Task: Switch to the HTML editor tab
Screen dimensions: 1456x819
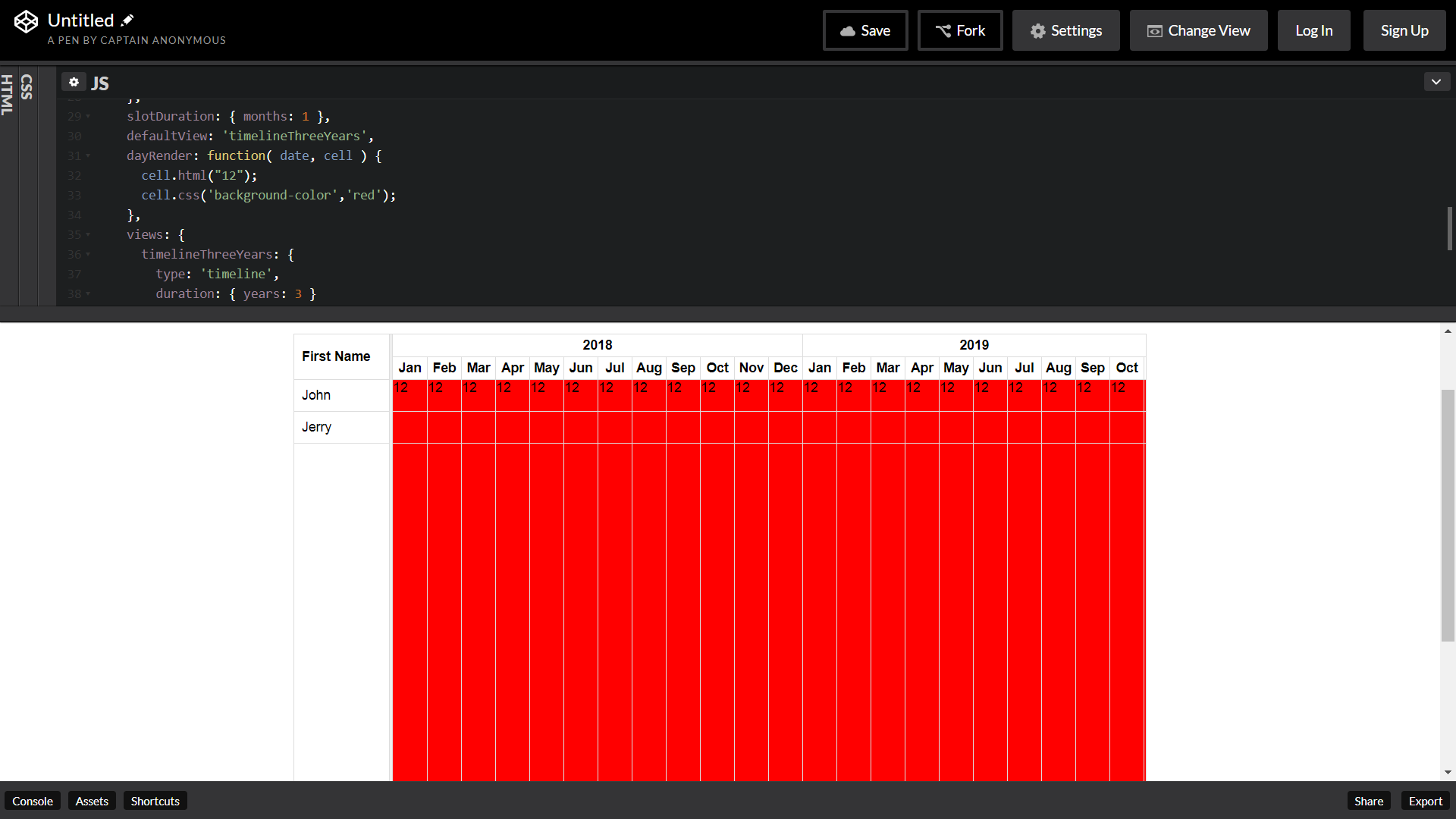Action: pos(8,95)
